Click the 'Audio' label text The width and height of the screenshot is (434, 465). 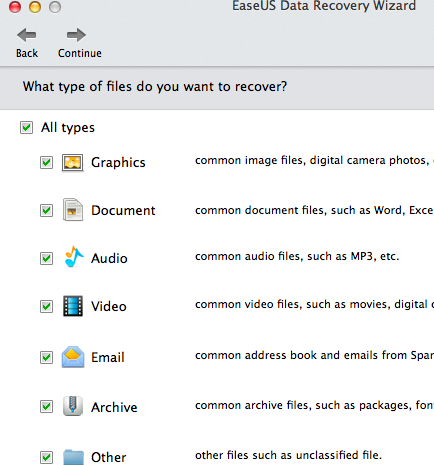pos(109,258)
